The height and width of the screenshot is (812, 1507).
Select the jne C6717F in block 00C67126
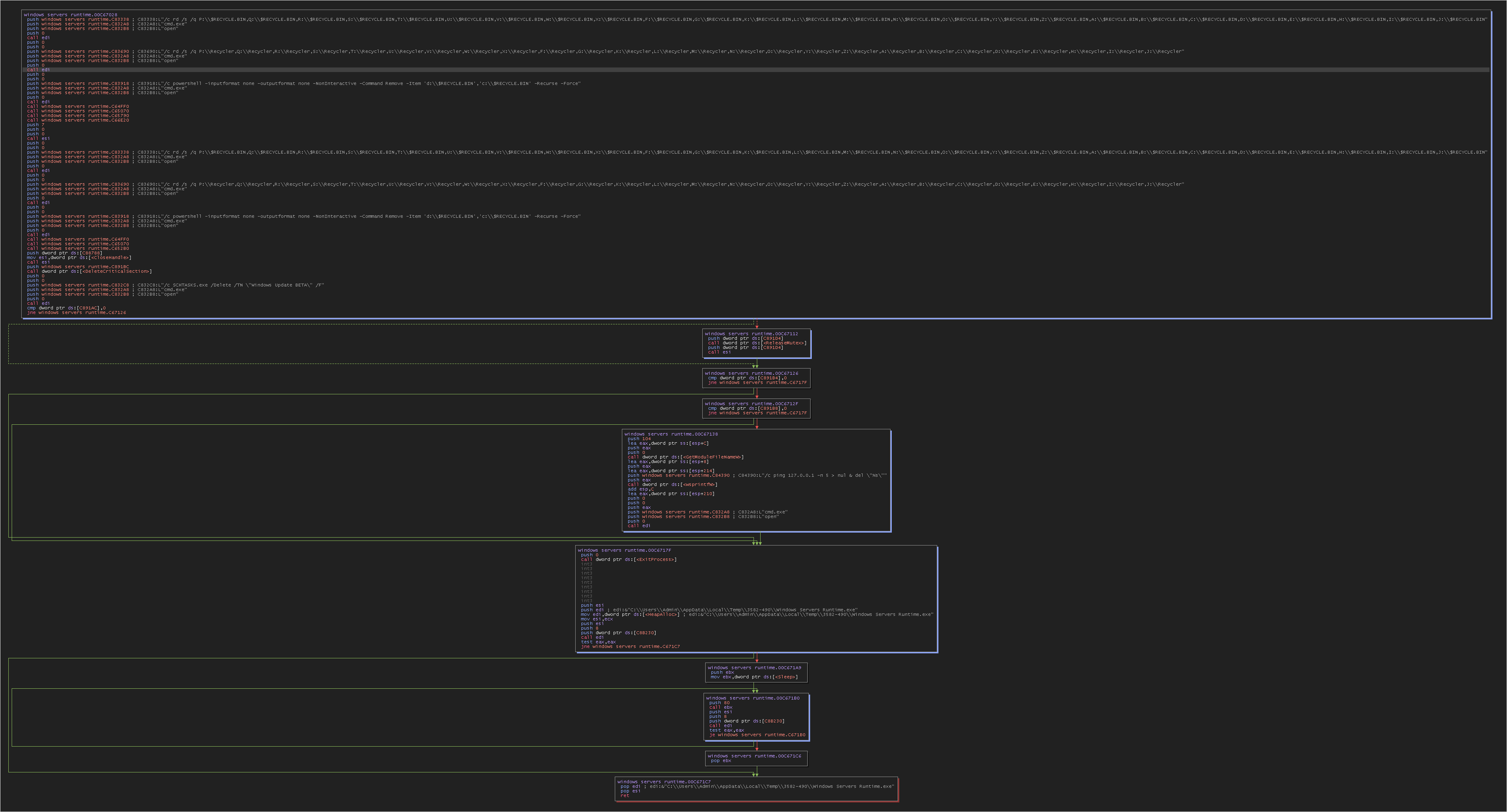tap(757, 383)
